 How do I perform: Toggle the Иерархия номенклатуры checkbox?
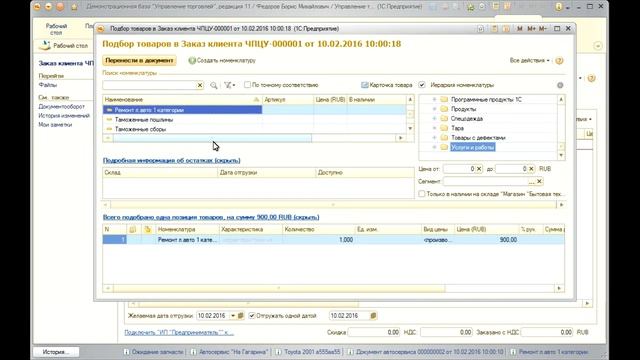(422, 85)
